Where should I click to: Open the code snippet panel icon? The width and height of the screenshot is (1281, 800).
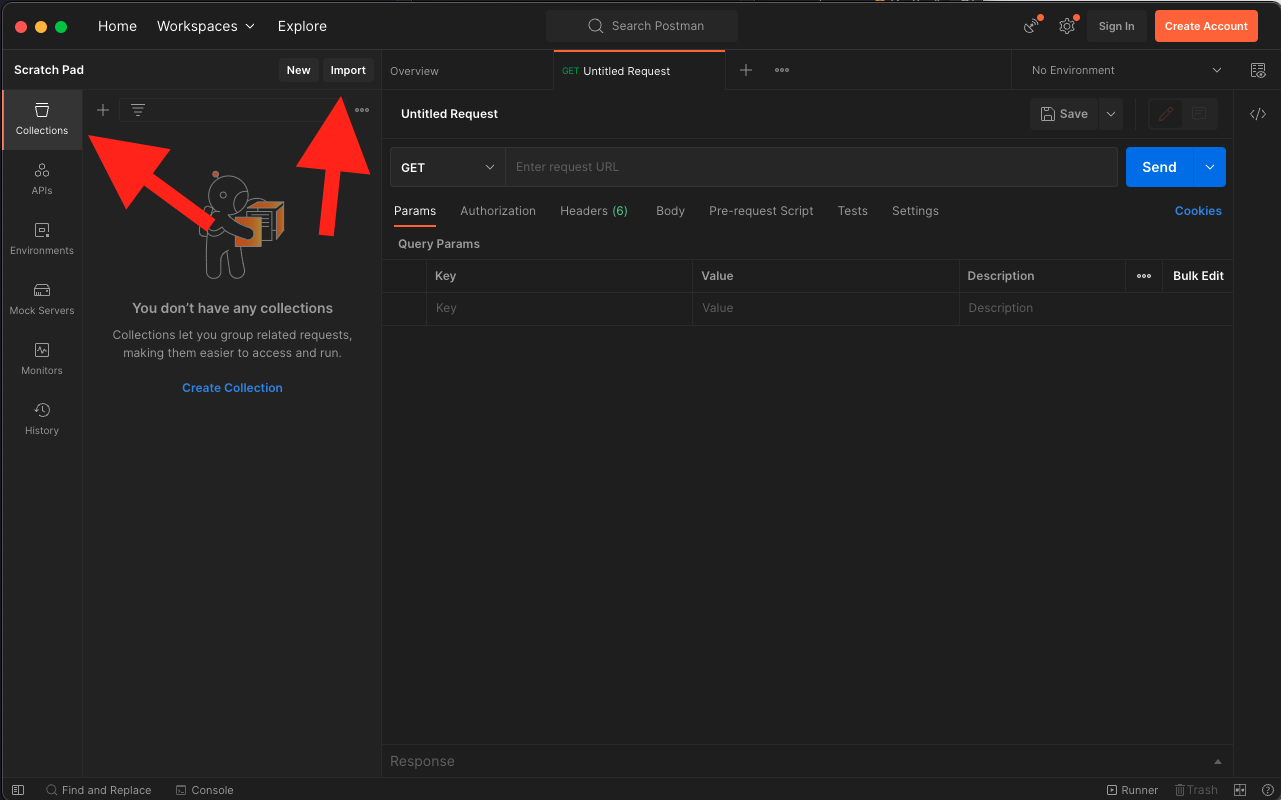(1258, 114)
